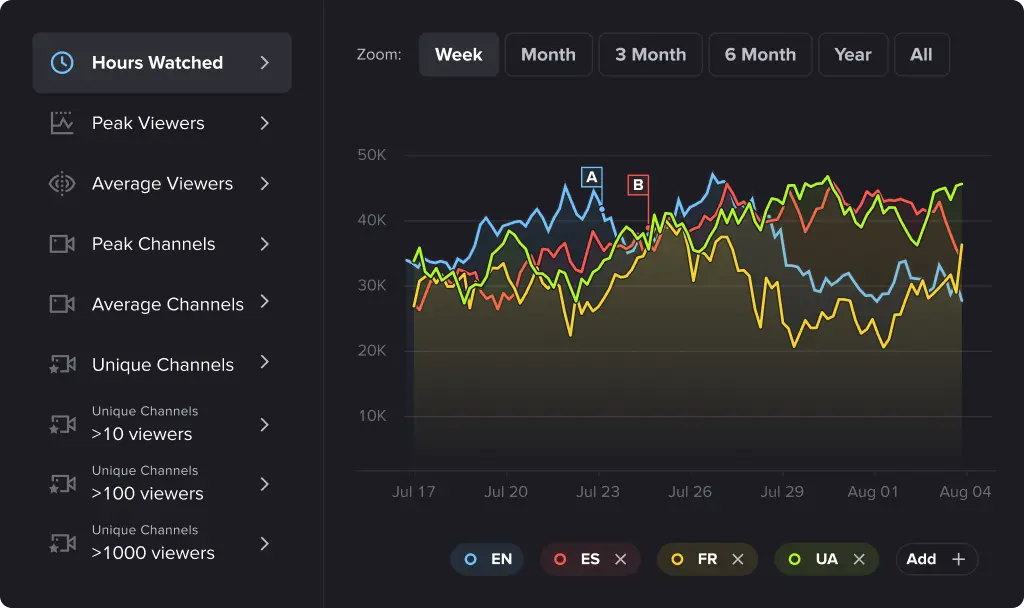Click the >100 viewers channel icon
Screen dimensions: 1024x608
coord(62,484)
